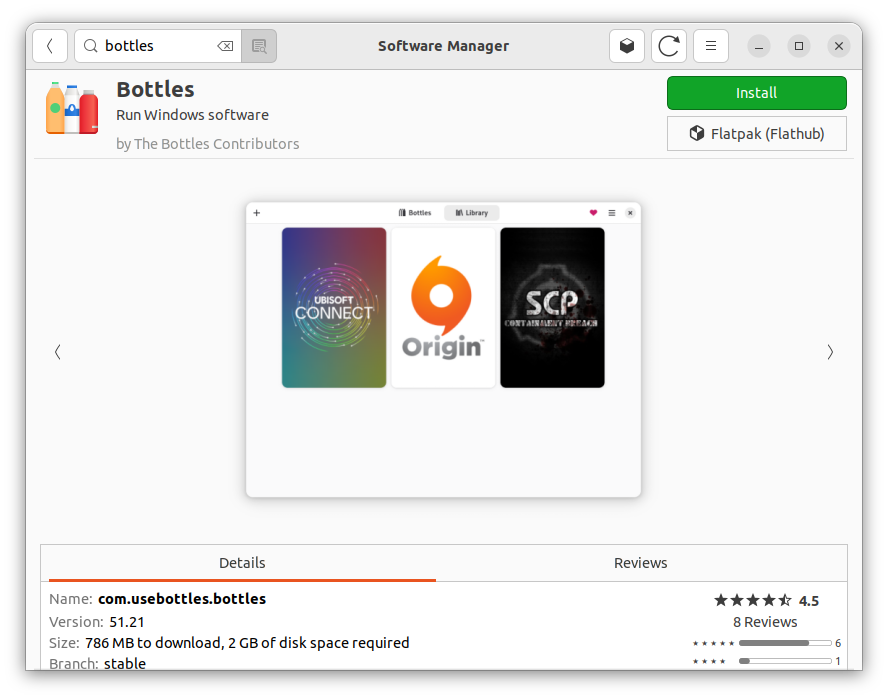This screenshot has width=888, height=699.
Task: Show the previous screenshot
Action: (x=58, y=352)
